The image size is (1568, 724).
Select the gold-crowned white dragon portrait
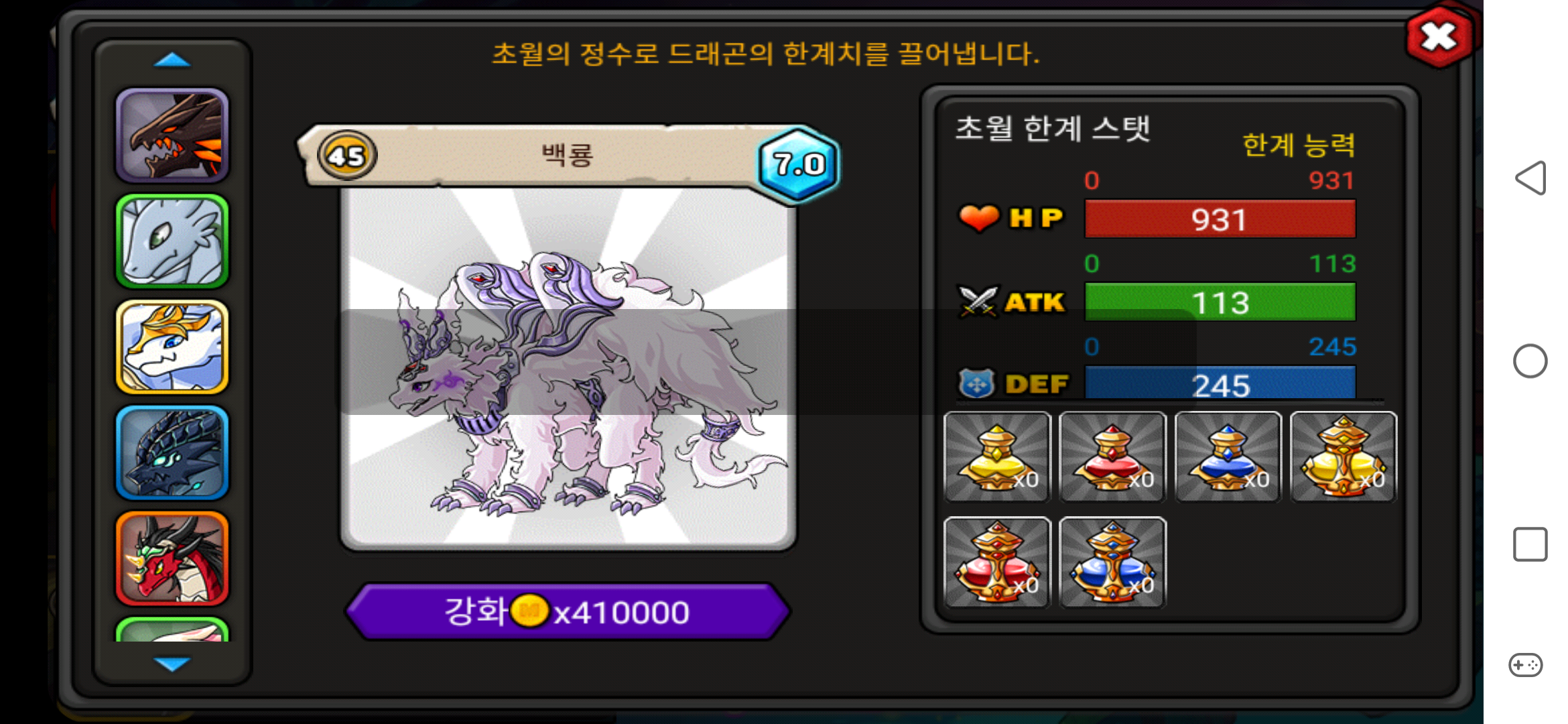(172, 347)
